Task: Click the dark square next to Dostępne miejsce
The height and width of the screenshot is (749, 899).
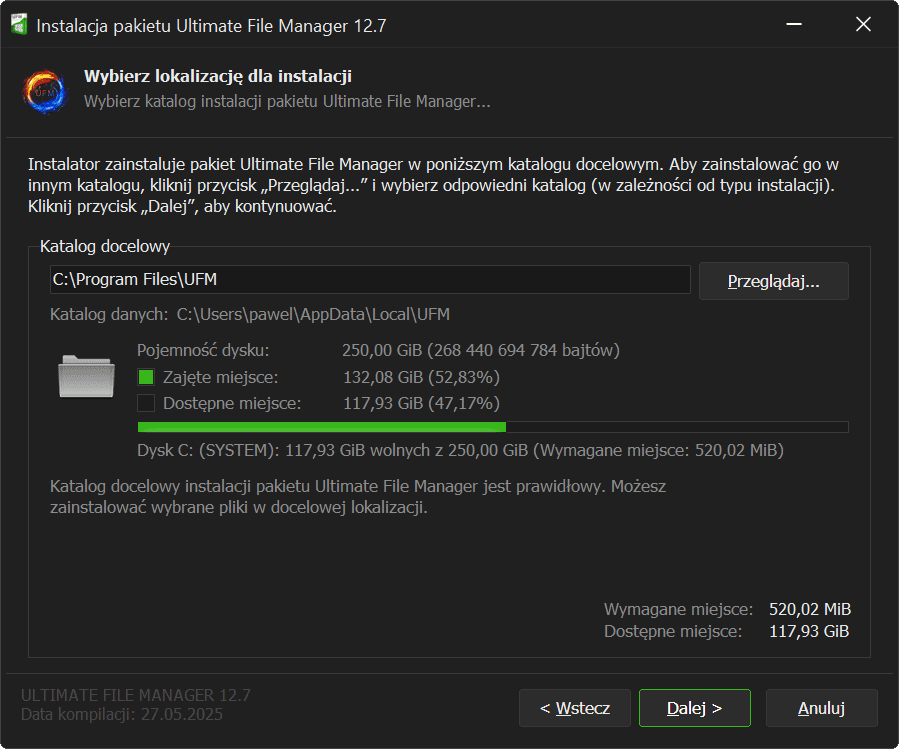Action: point(146,404)
